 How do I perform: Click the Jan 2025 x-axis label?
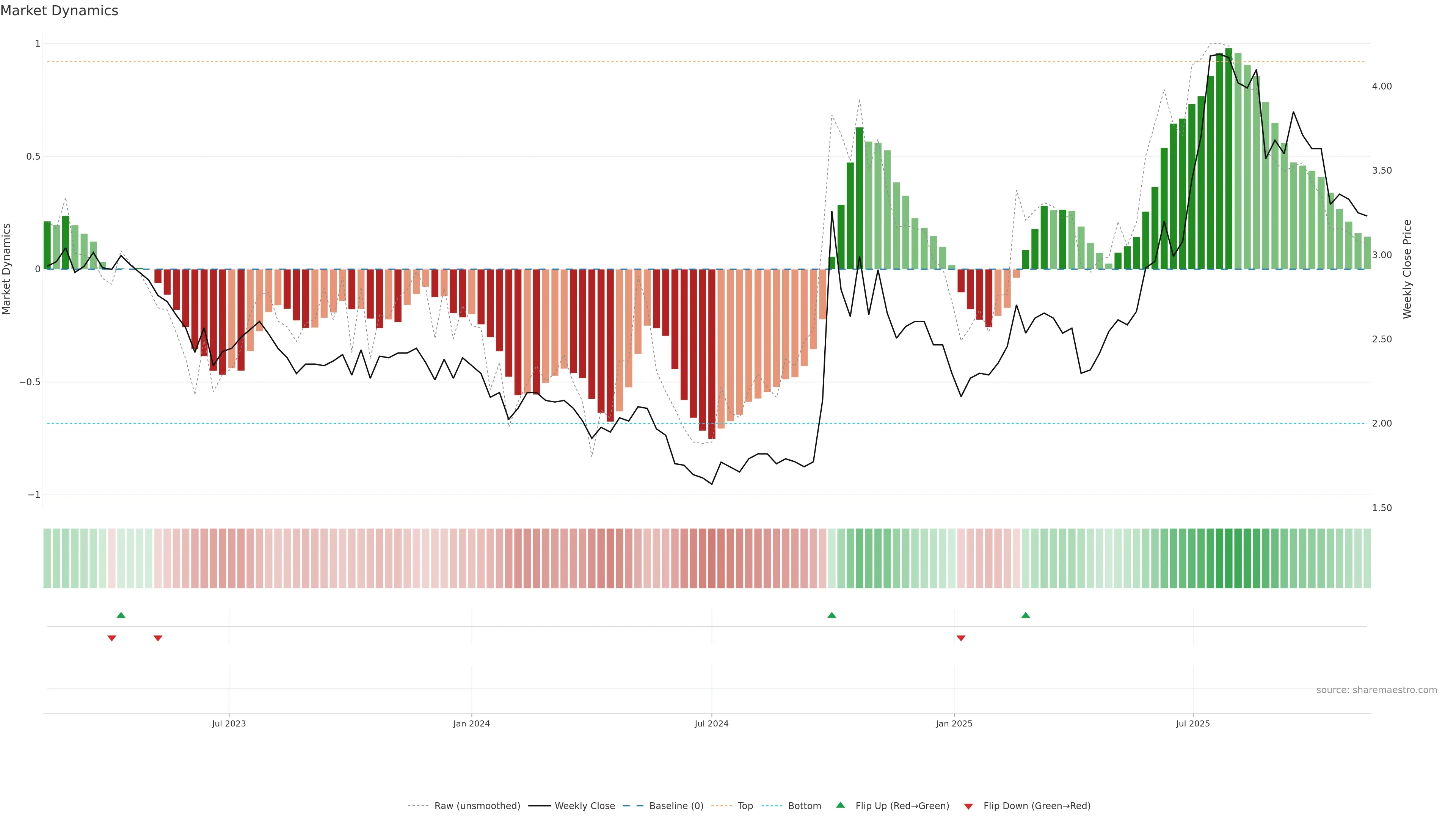point(954,723)
